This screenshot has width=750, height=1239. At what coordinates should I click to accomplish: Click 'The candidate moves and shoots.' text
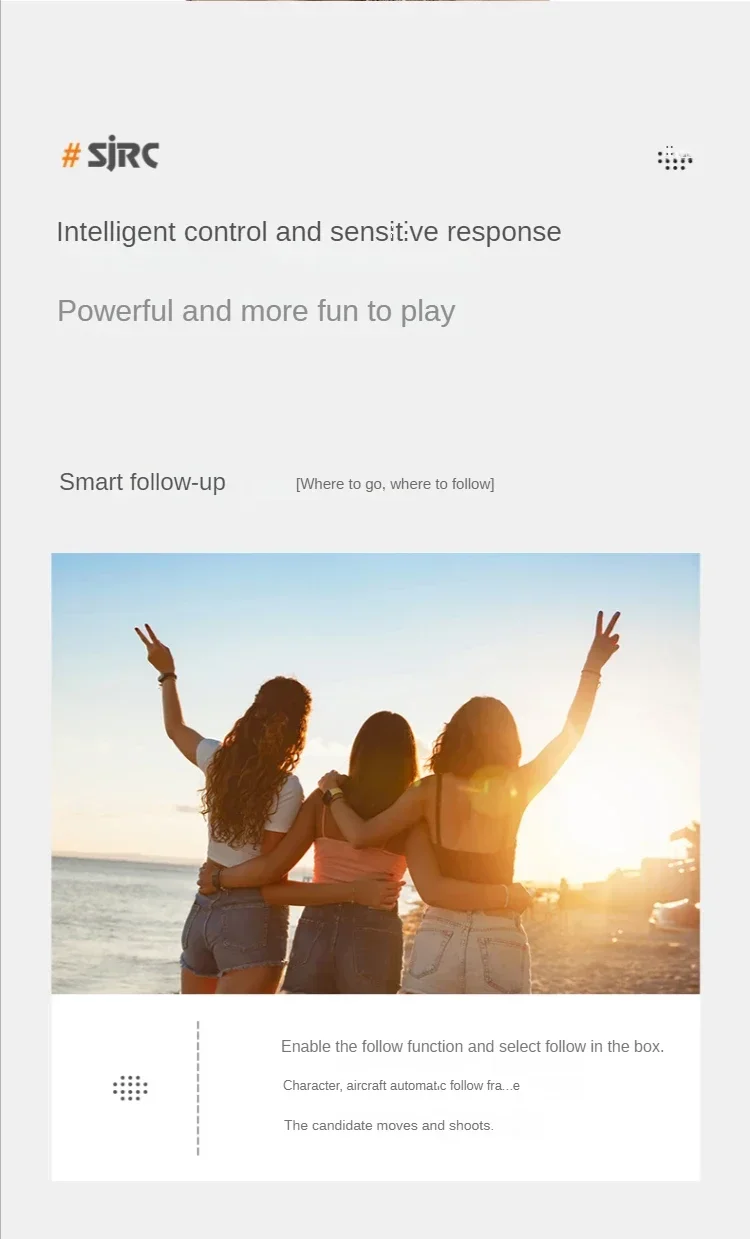(389, 1126)
